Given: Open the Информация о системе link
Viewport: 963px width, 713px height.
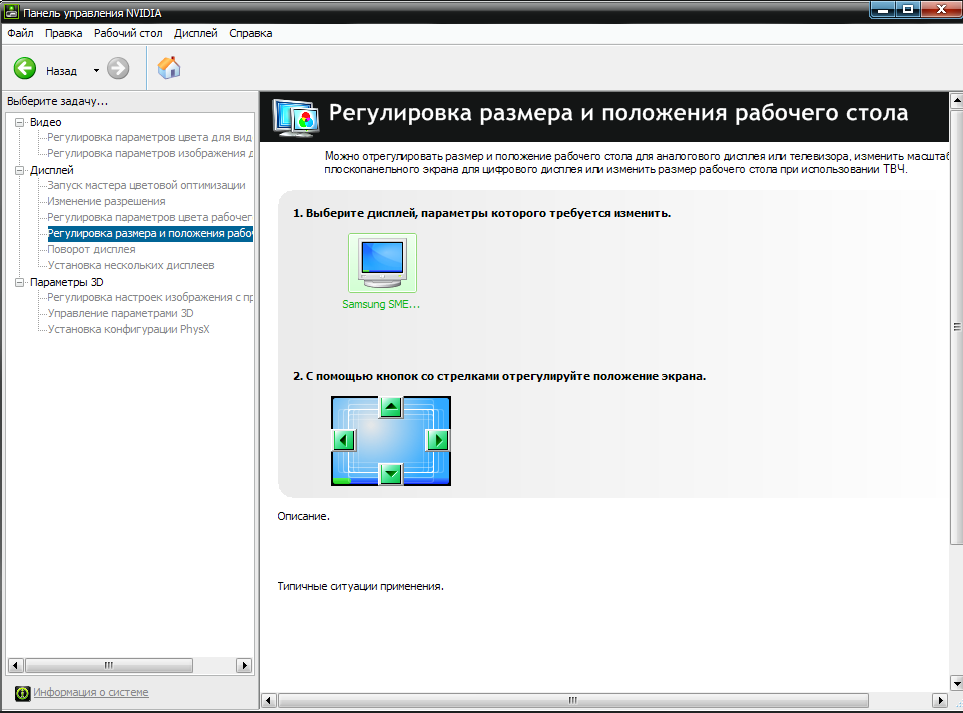Looking at the screenshot, I should click(91, 692).
